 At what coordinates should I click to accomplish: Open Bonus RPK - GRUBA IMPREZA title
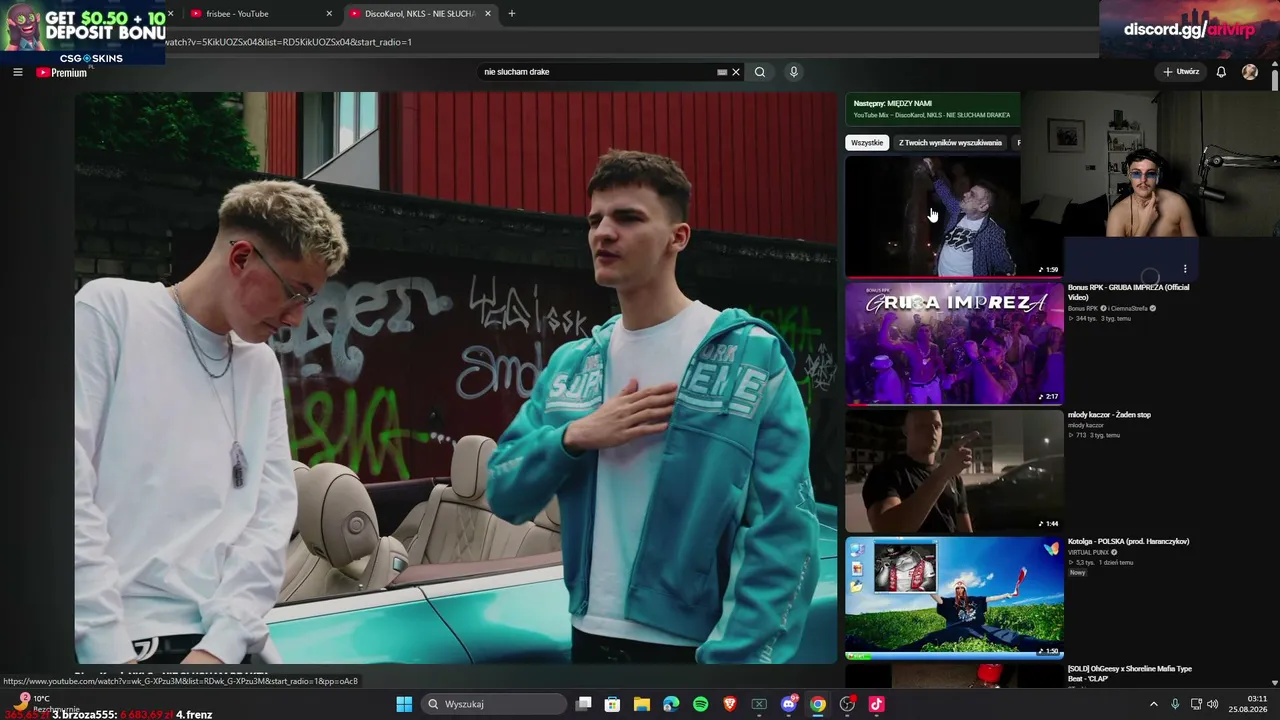(1128, 292)
